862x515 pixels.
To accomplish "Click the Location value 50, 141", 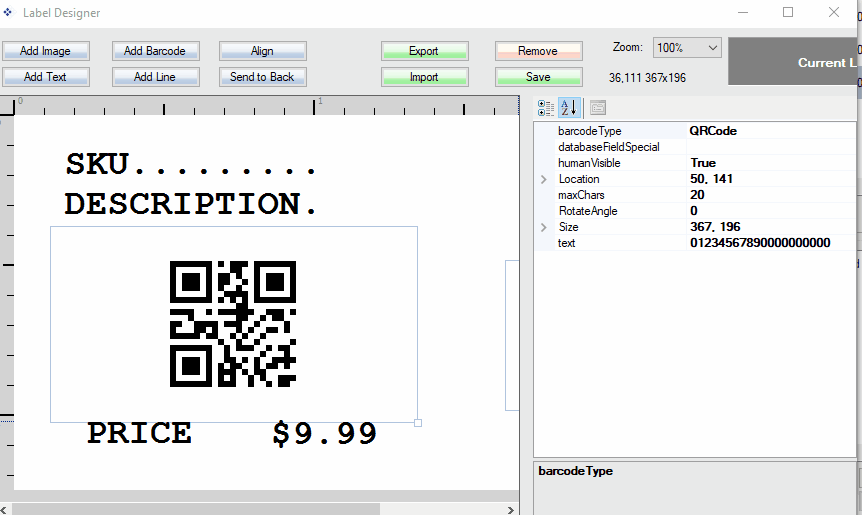I will pos(771,179).
